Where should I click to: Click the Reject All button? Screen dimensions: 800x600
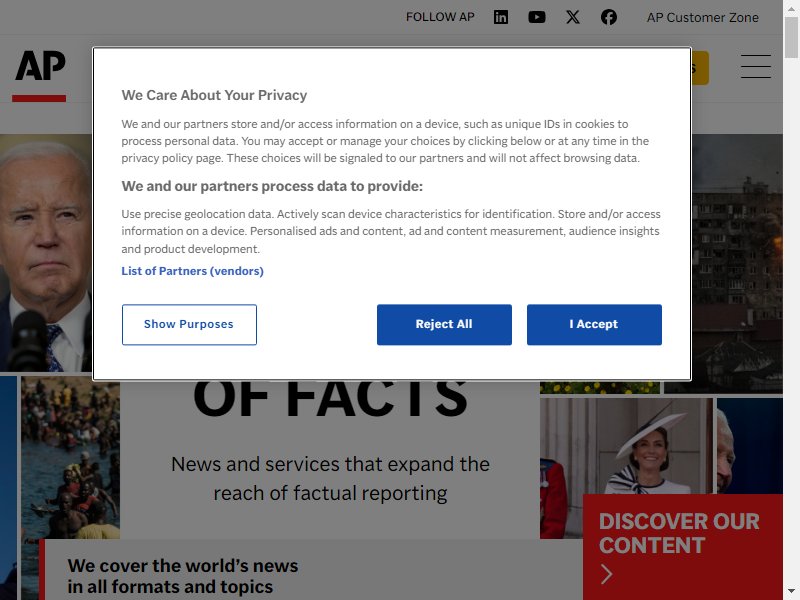(444, 324)
